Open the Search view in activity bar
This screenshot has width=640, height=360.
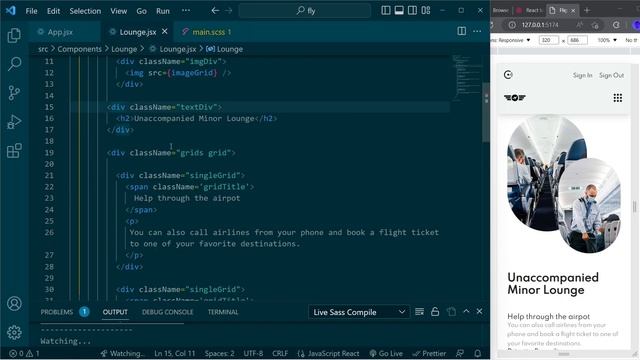click(x=14, y=64)
